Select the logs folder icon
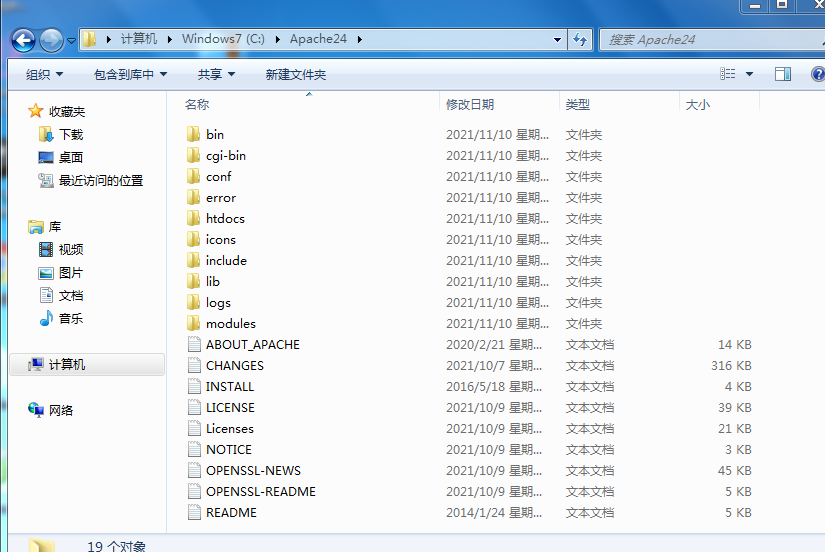 coord(194,303)
